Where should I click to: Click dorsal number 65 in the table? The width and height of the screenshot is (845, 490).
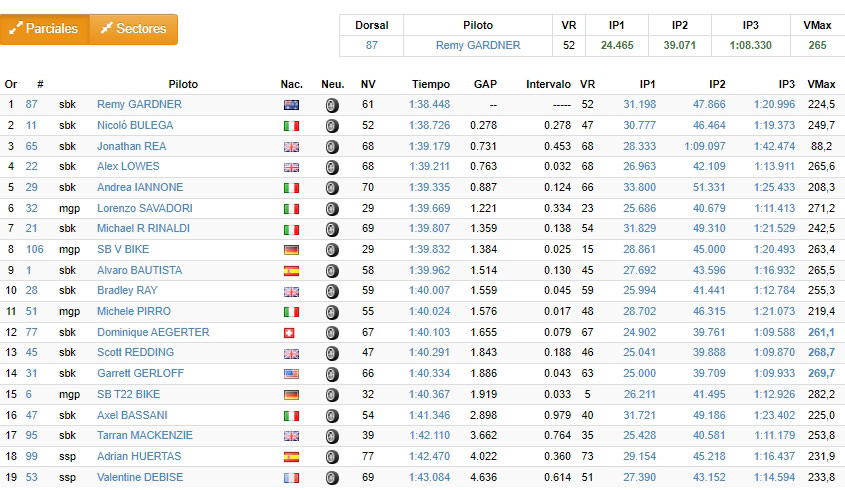32,146
